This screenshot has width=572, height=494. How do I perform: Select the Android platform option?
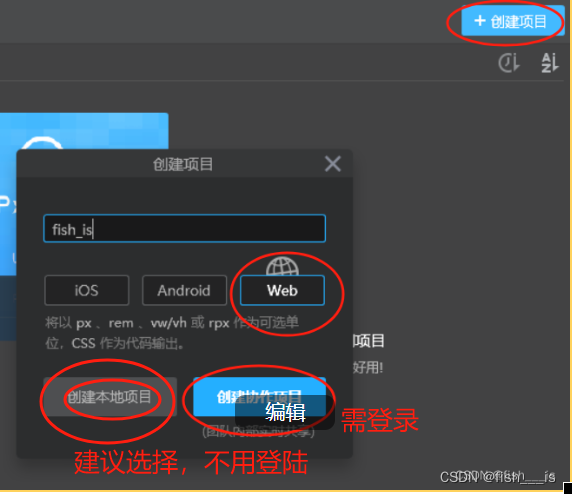[x=184, y=290]
